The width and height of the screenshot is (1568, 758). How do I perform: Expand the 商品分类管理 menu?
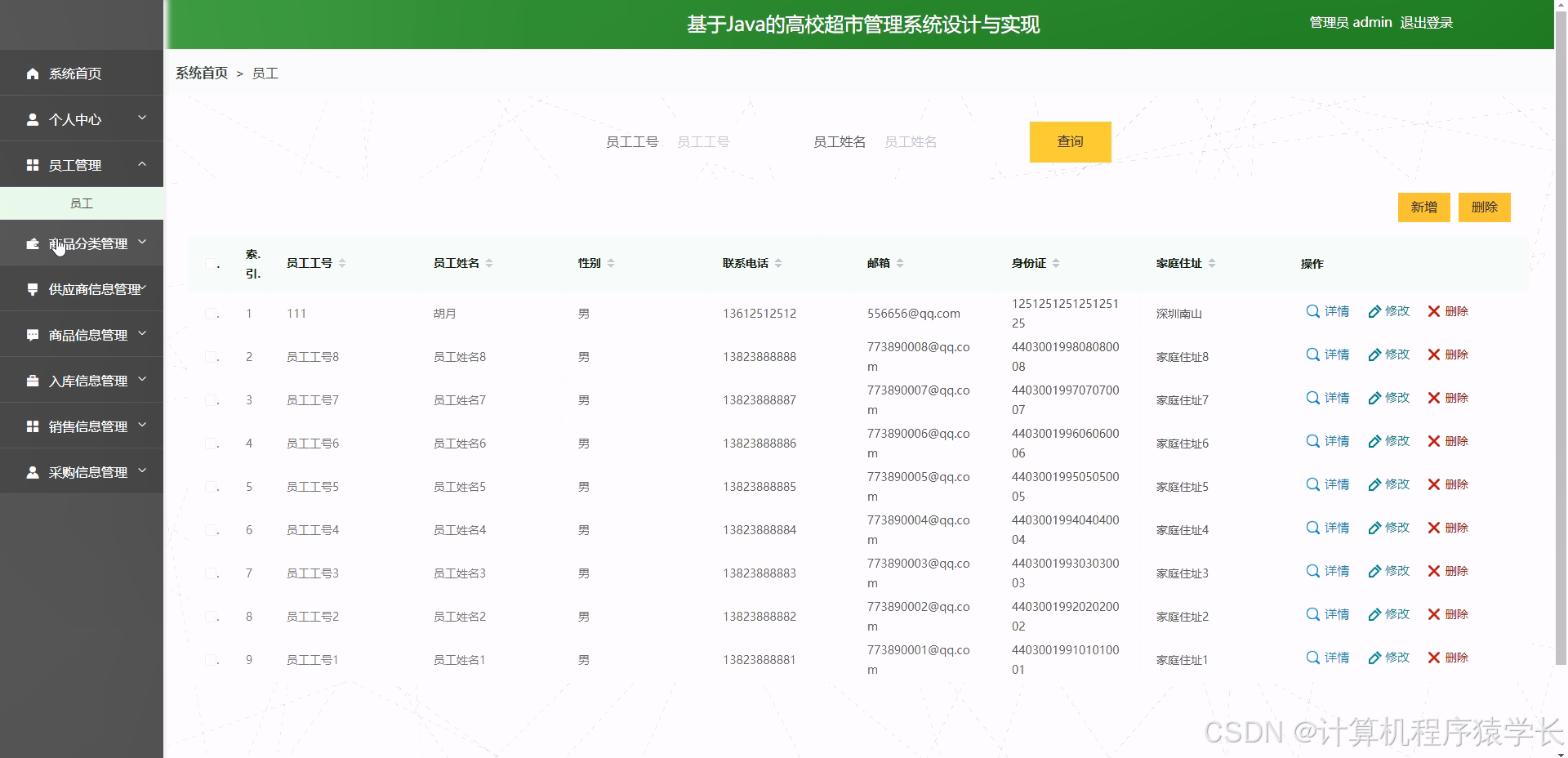(142, 243)
